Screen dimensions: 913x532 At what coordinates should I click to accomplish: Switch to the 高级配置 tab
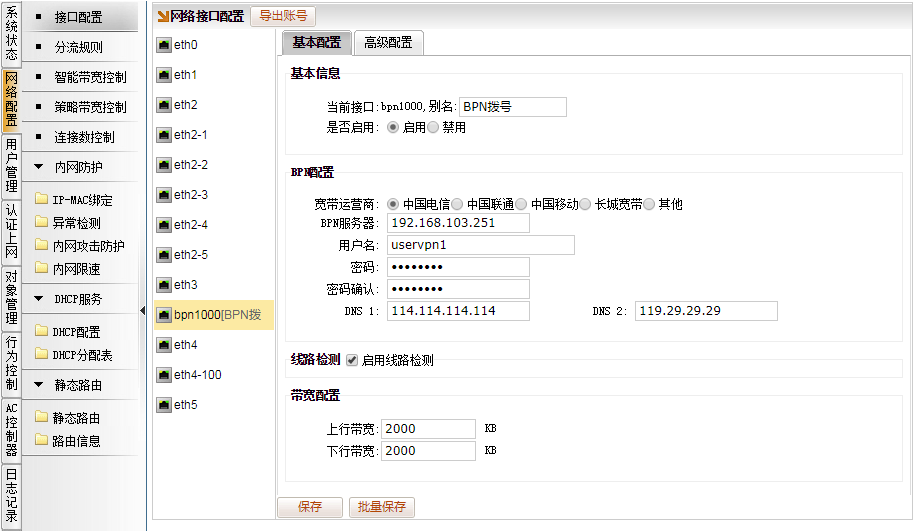click(389, 42)
